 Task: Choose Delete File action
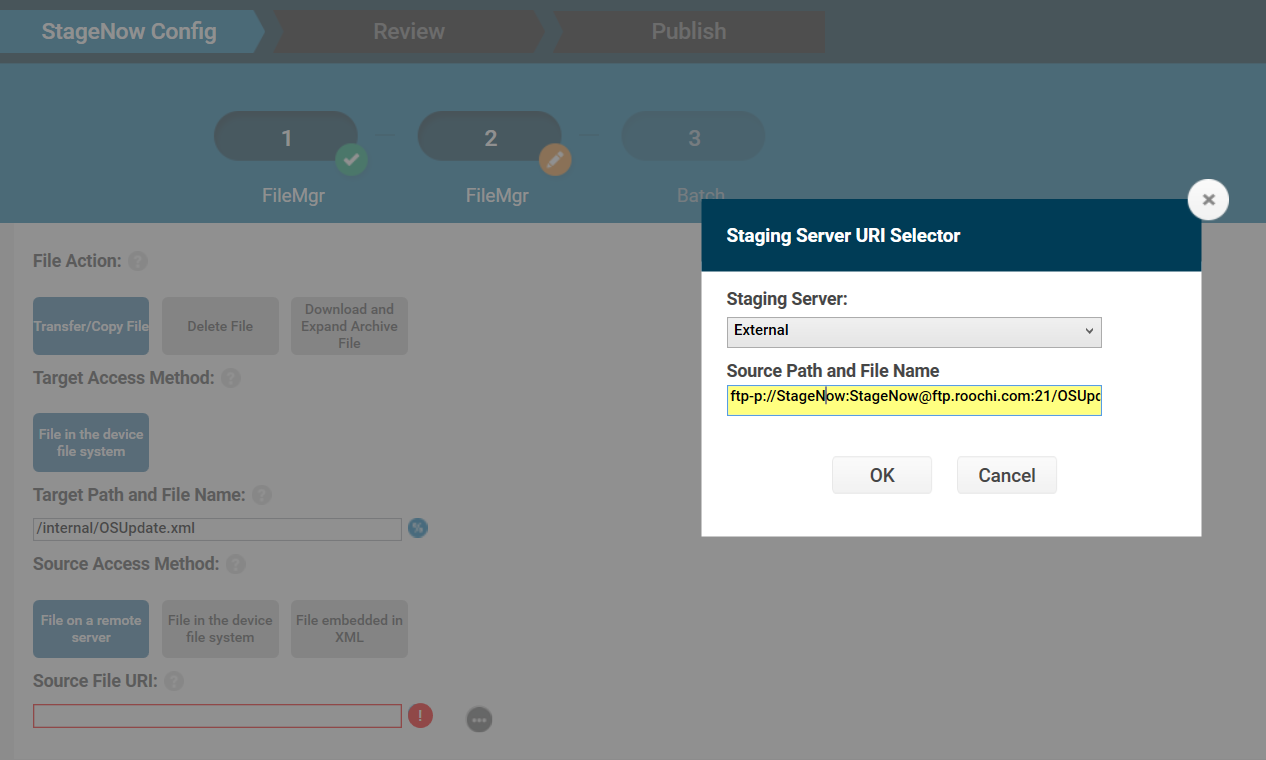[x=220, y=326]
